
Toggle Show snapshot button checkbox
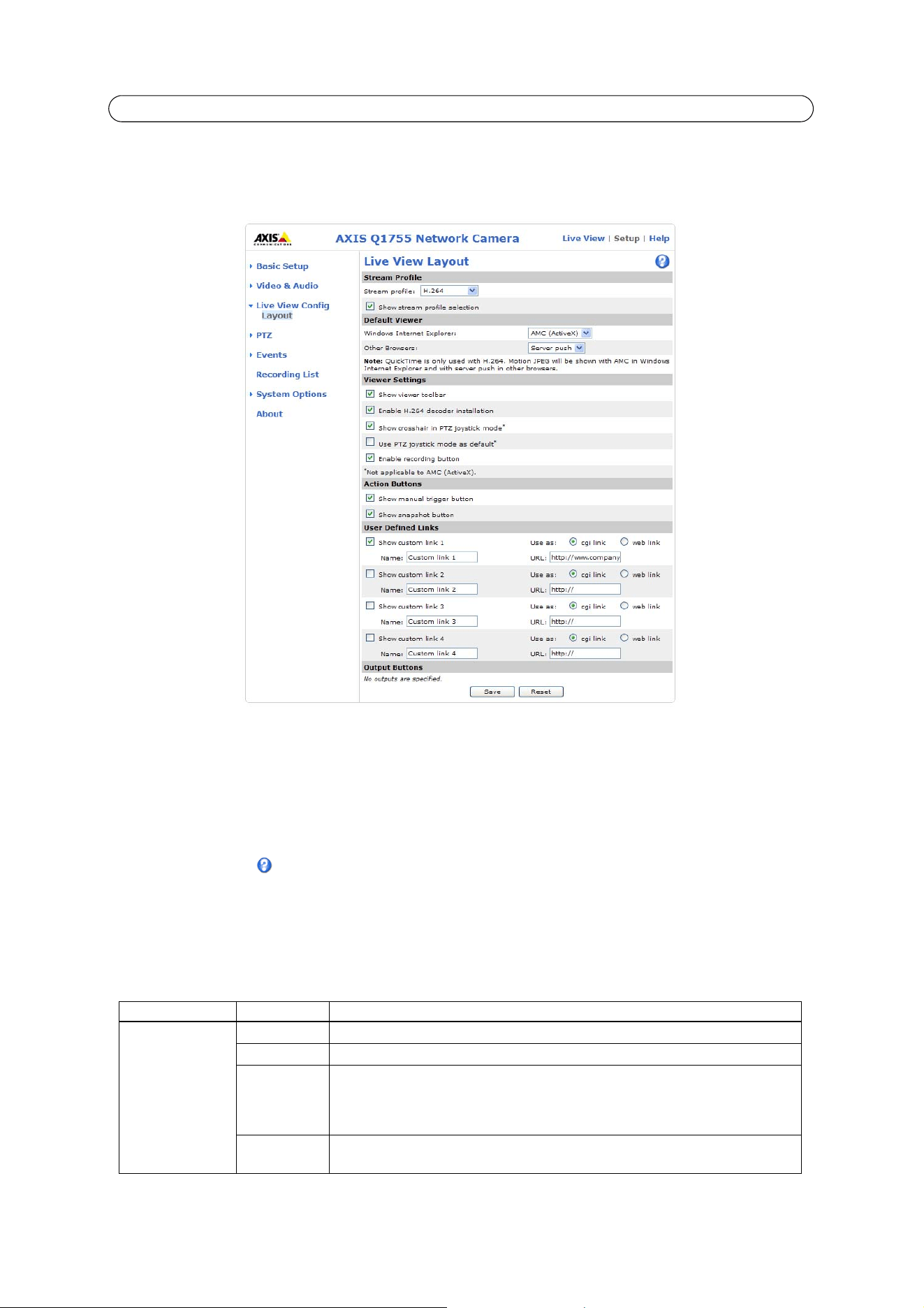tap(370, 514)
